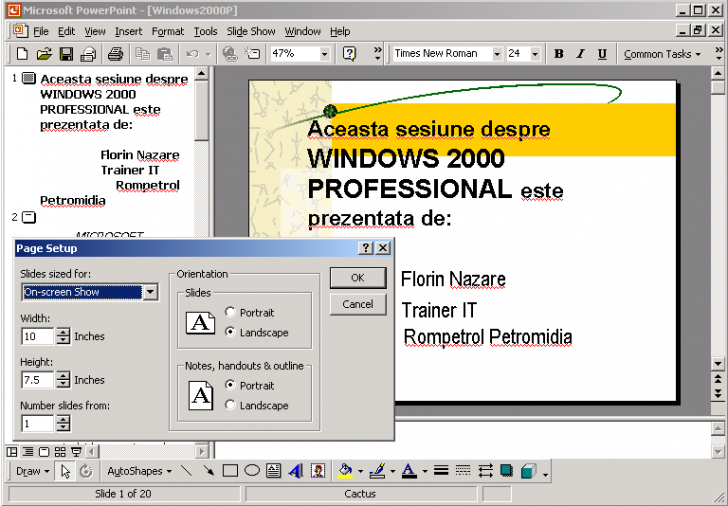Click the Open folder icon
Image resolution: width=728 pixels, height=506 pixels.
(x=44, y=54)
